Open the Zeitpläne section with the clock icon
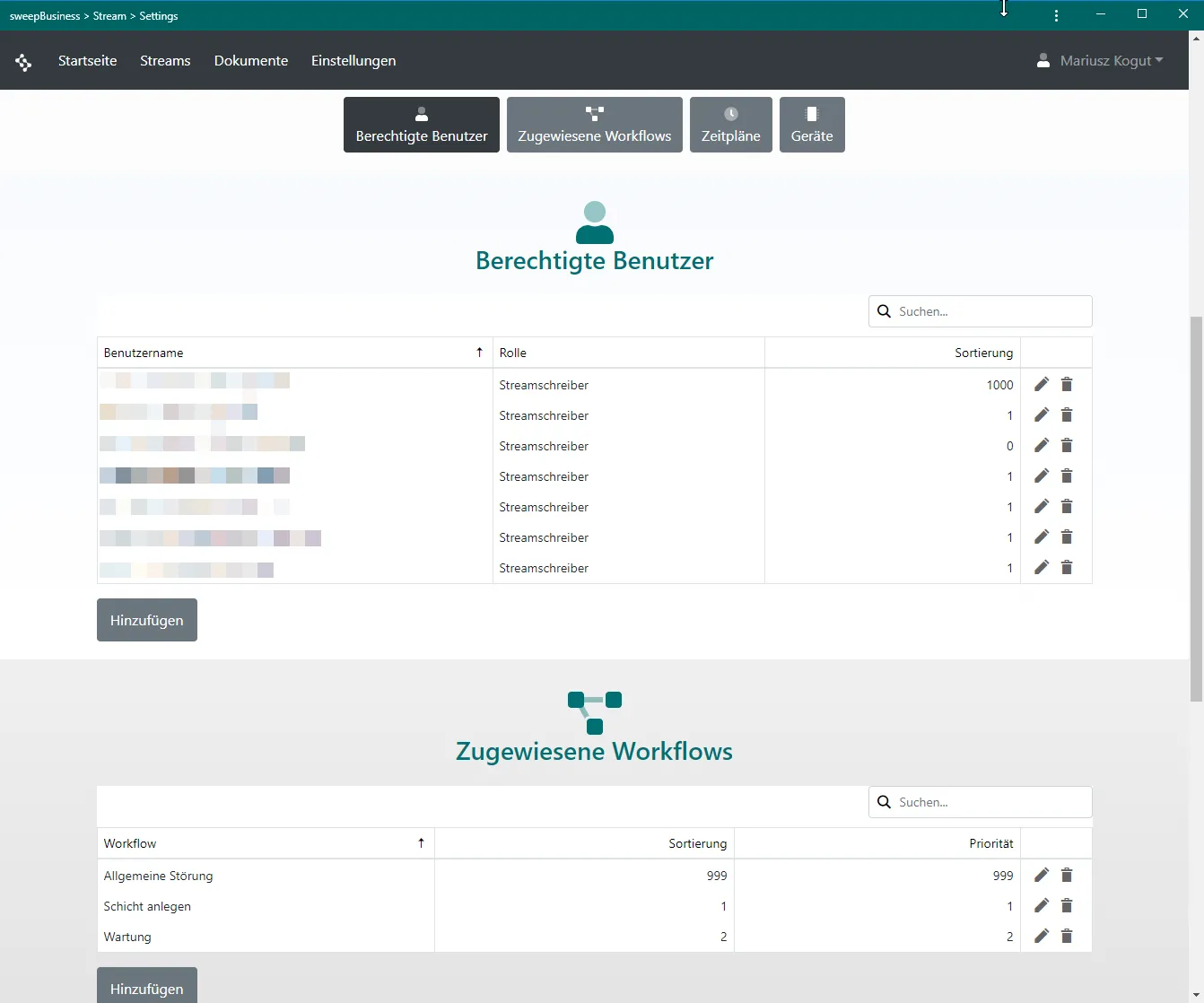Viewport: 1204px width, 1003px height. click(730, 124)
